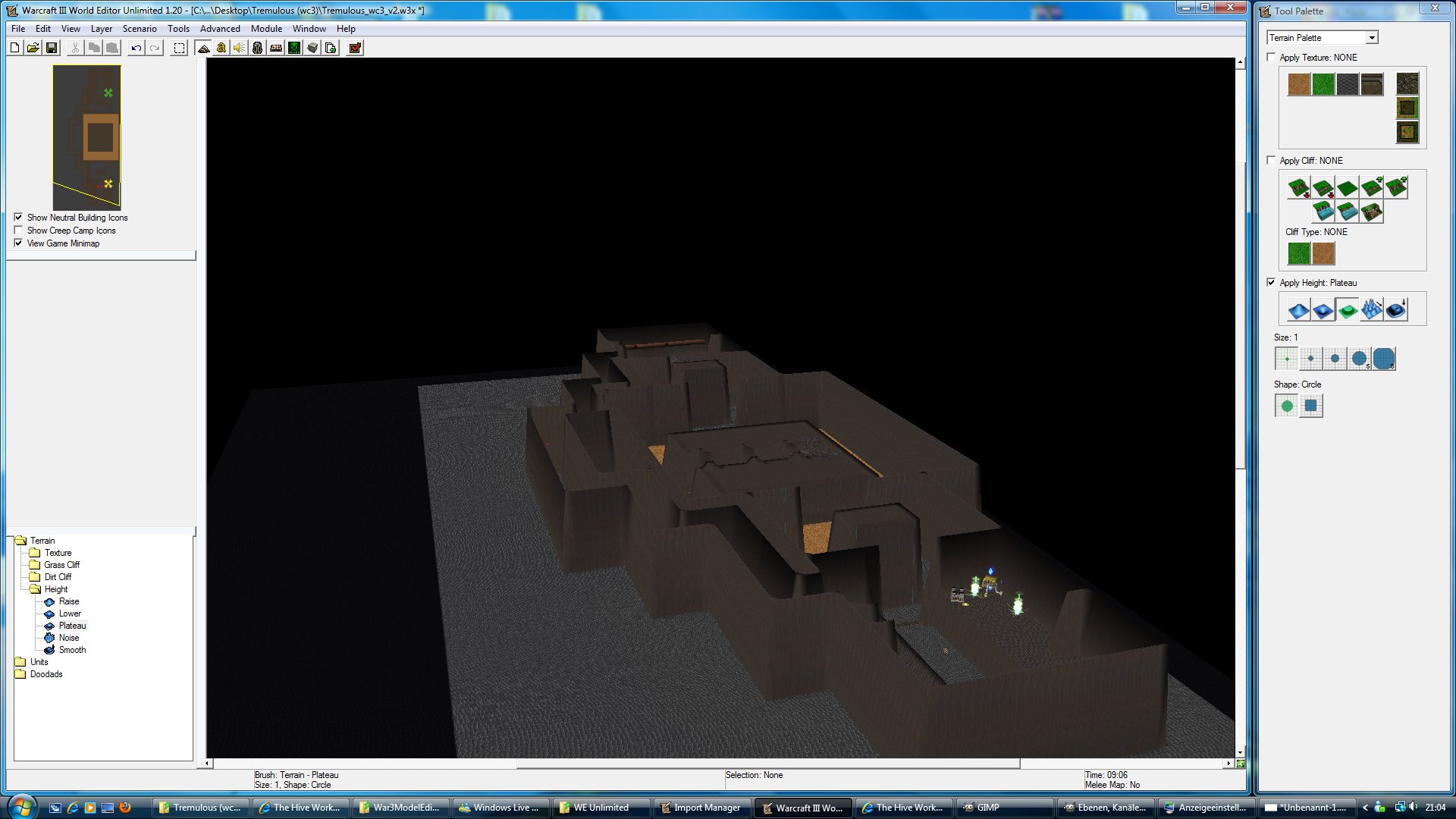Toggle Show Neutral Building Icons checkbox
This screenshot has width=1456, height=819.
click(x=18, y=217)
